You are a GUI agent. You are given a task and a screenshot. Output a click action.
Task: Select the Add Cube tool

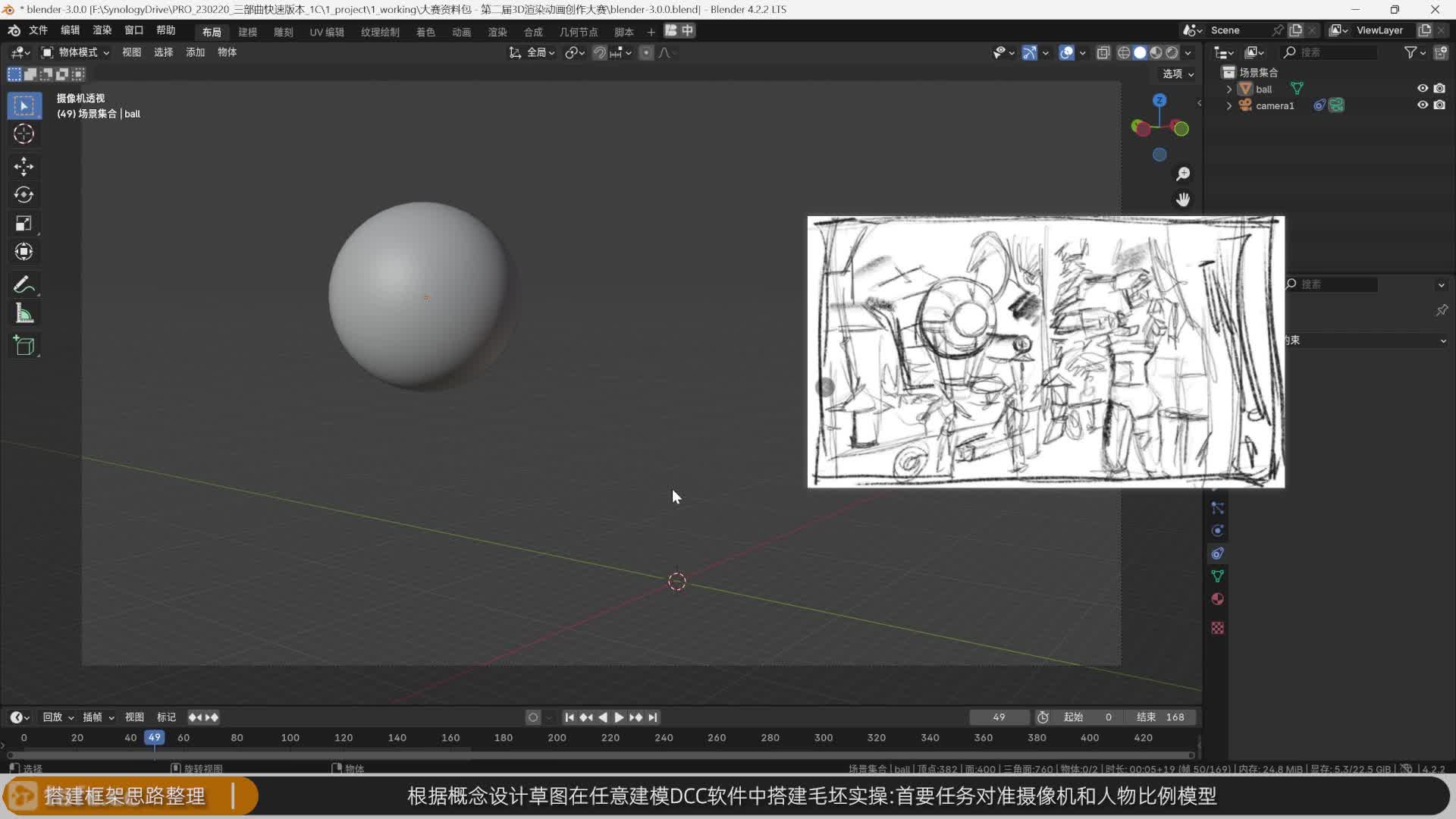click(24, 346)
